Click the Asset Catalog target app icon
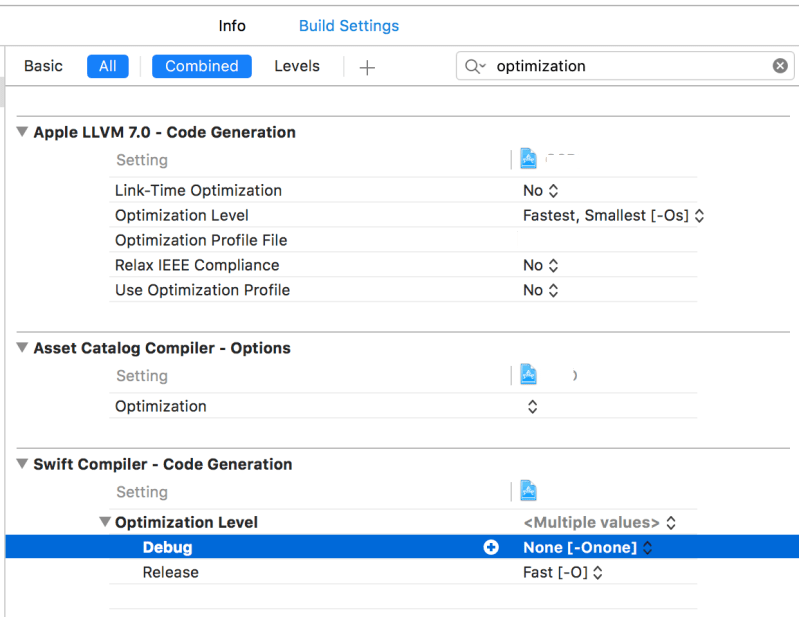 pyautogui.click(x=529, y=375)
